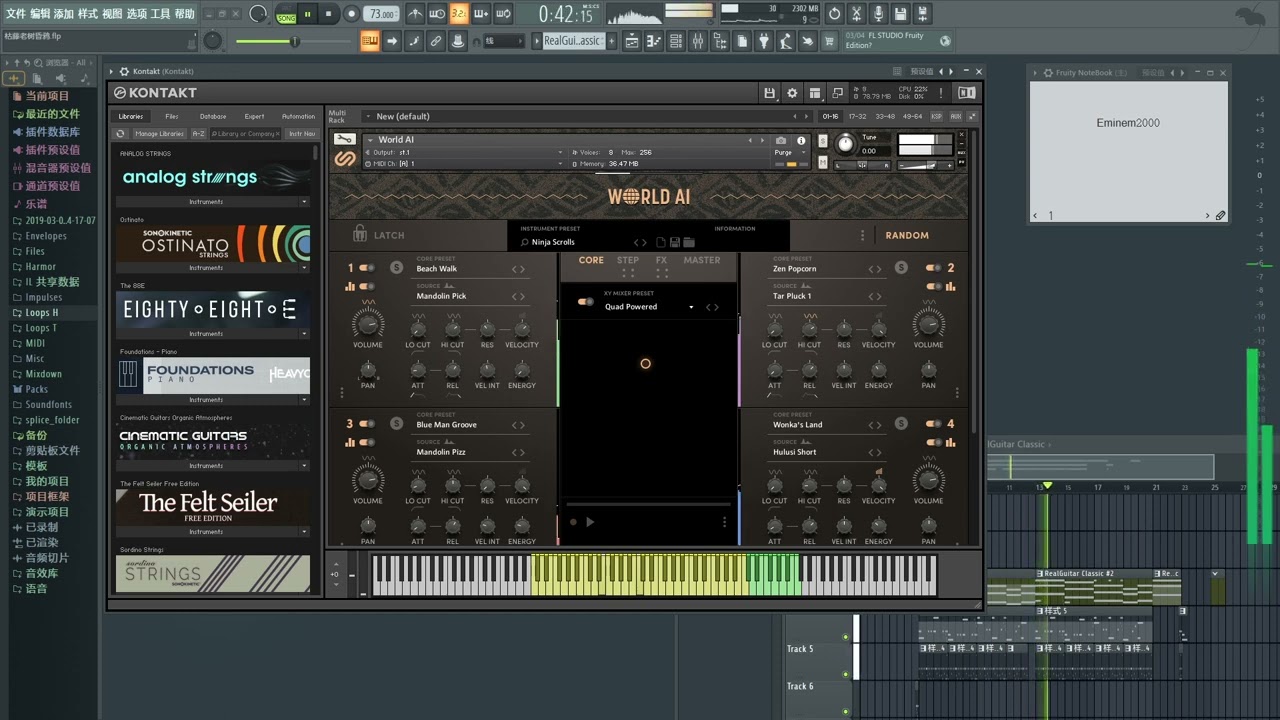The image size is (1280, 720).
Task: Click Manage Libraries button
Action: point(159,133)
